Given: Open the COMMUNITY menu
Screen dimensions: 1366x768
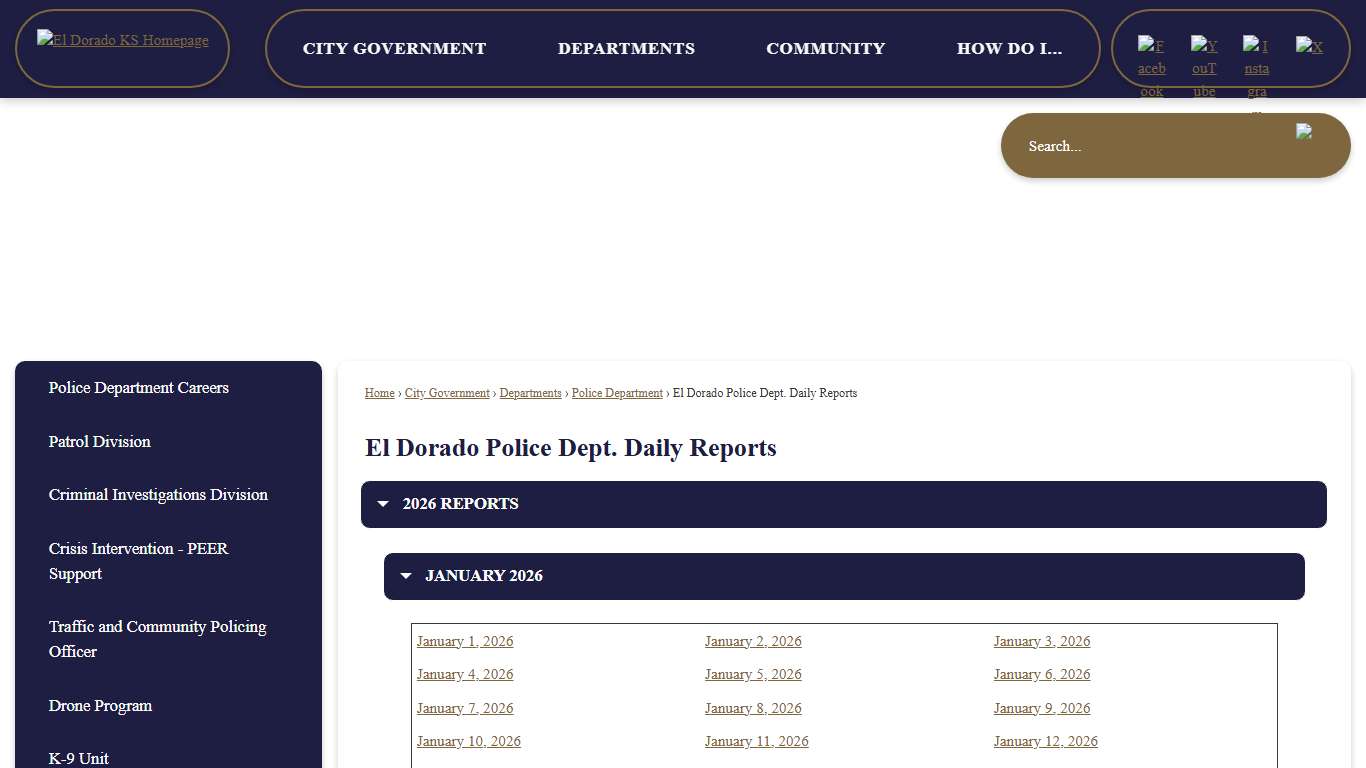Looking at the screenshot, I should 825,48.
